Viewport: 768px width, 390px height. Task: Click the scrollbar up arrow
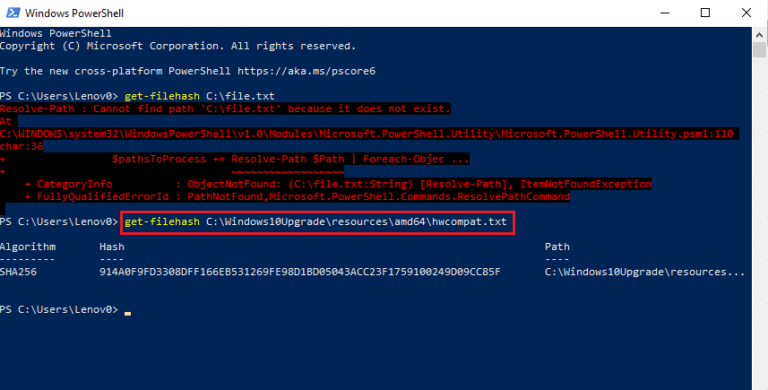point(760,35)
